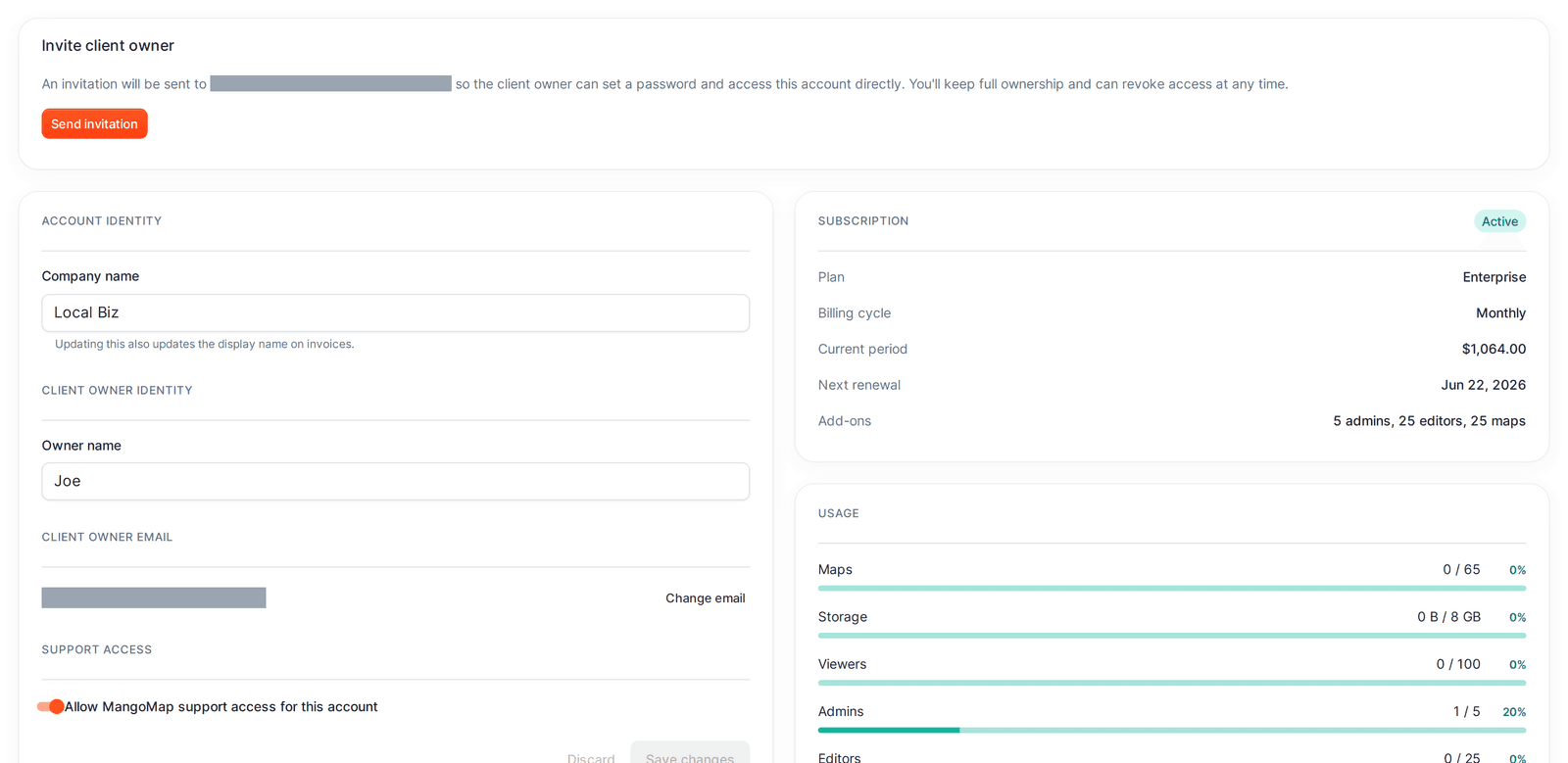
Task: Click the ACCOUNT IDENTITY section heading
Action: pos(102,221)
